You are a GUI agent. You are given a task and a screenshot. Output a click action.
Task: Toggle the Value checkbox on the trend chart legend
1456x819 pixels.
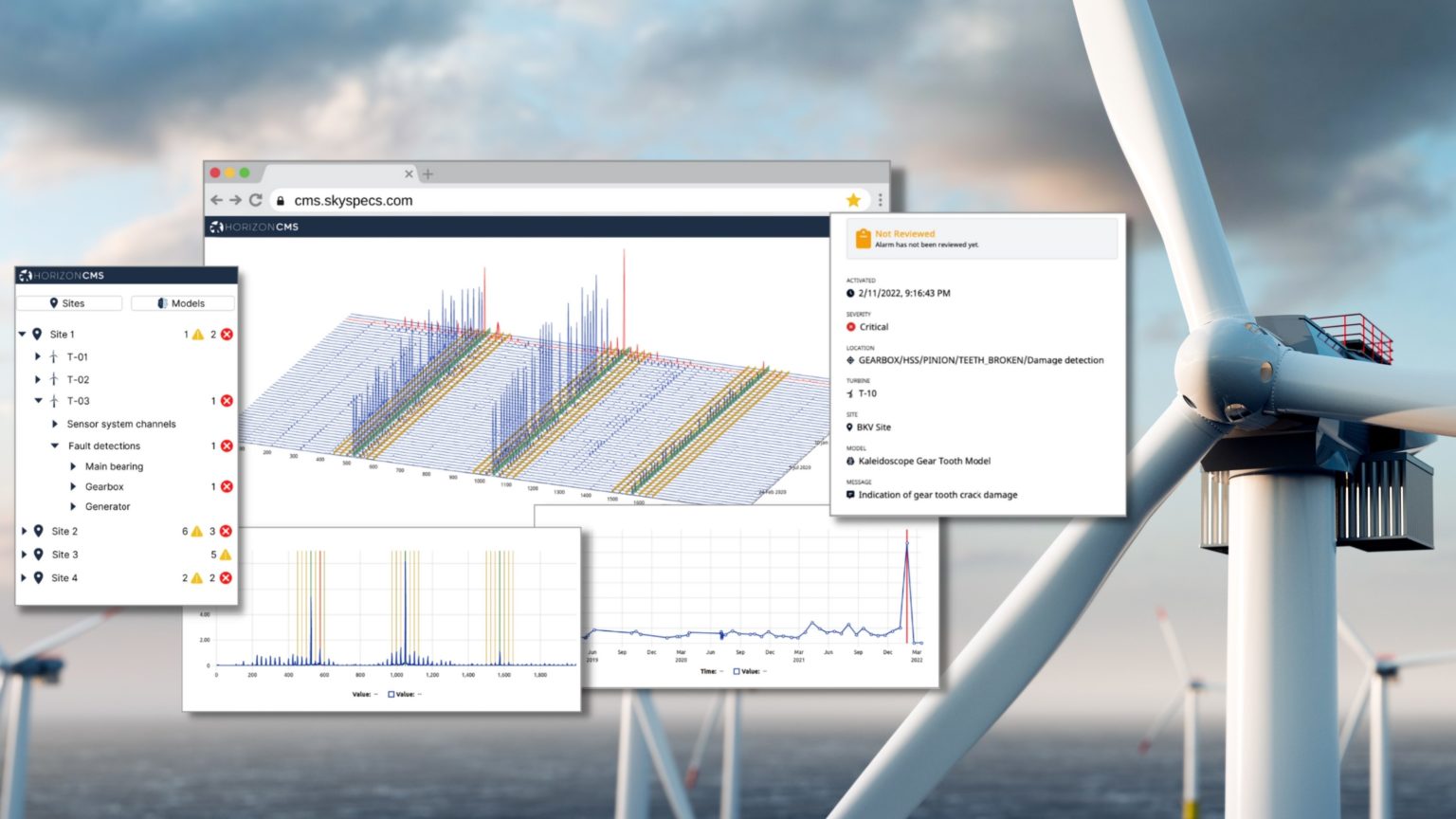pos(736,670)
